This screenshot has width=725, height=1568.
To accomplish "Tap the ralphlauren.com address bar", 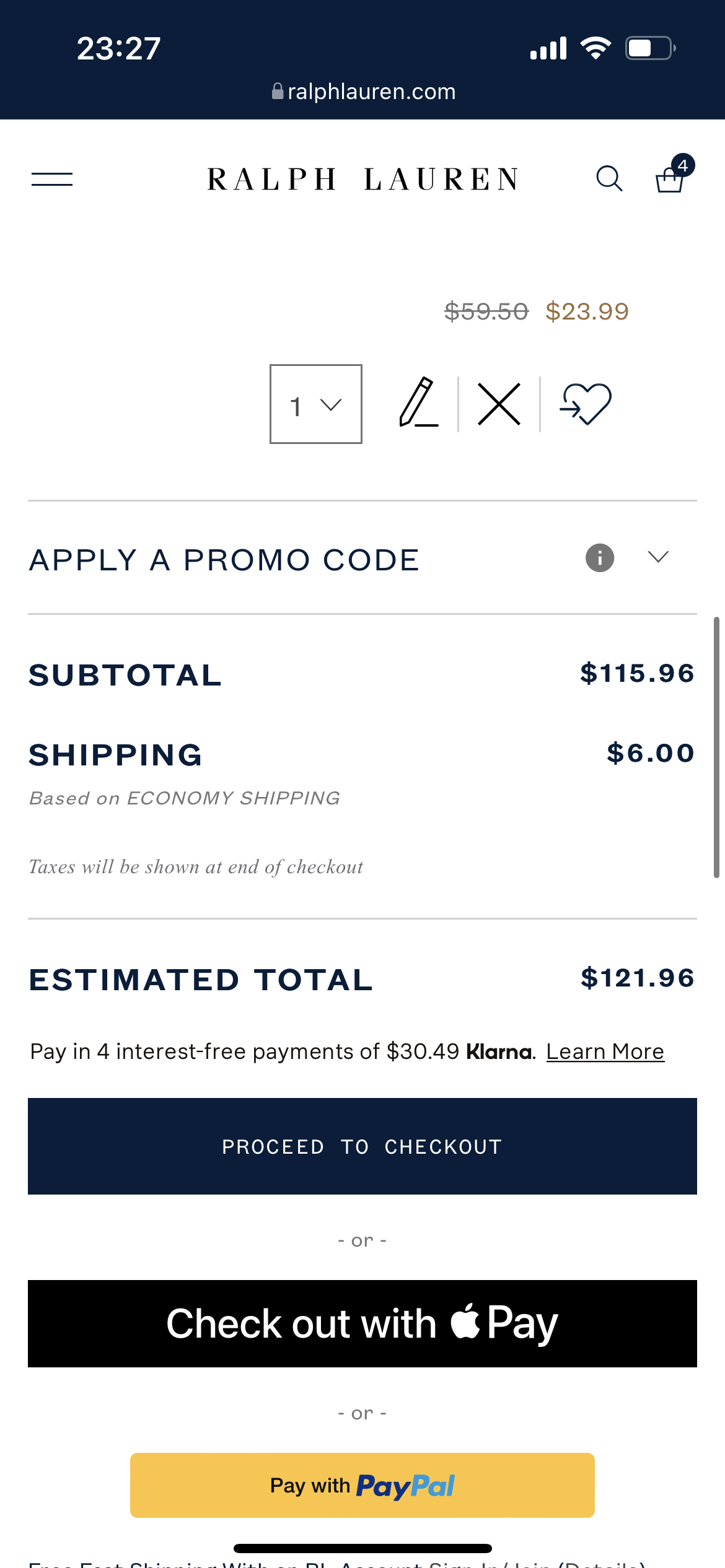I will (364, 92).
